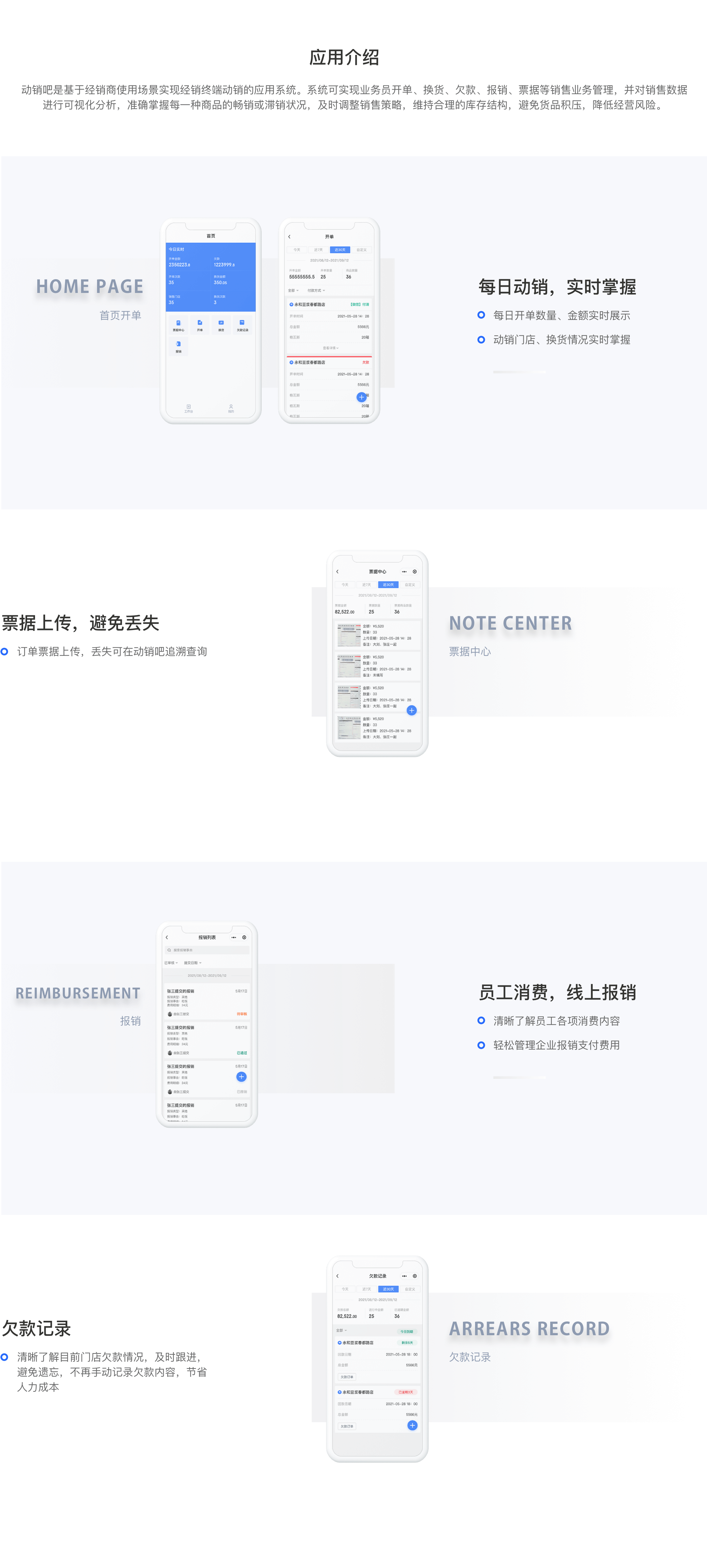Open the 已撤销 reimbursement card
The image size is (707, 1568).
(207, 1079)
